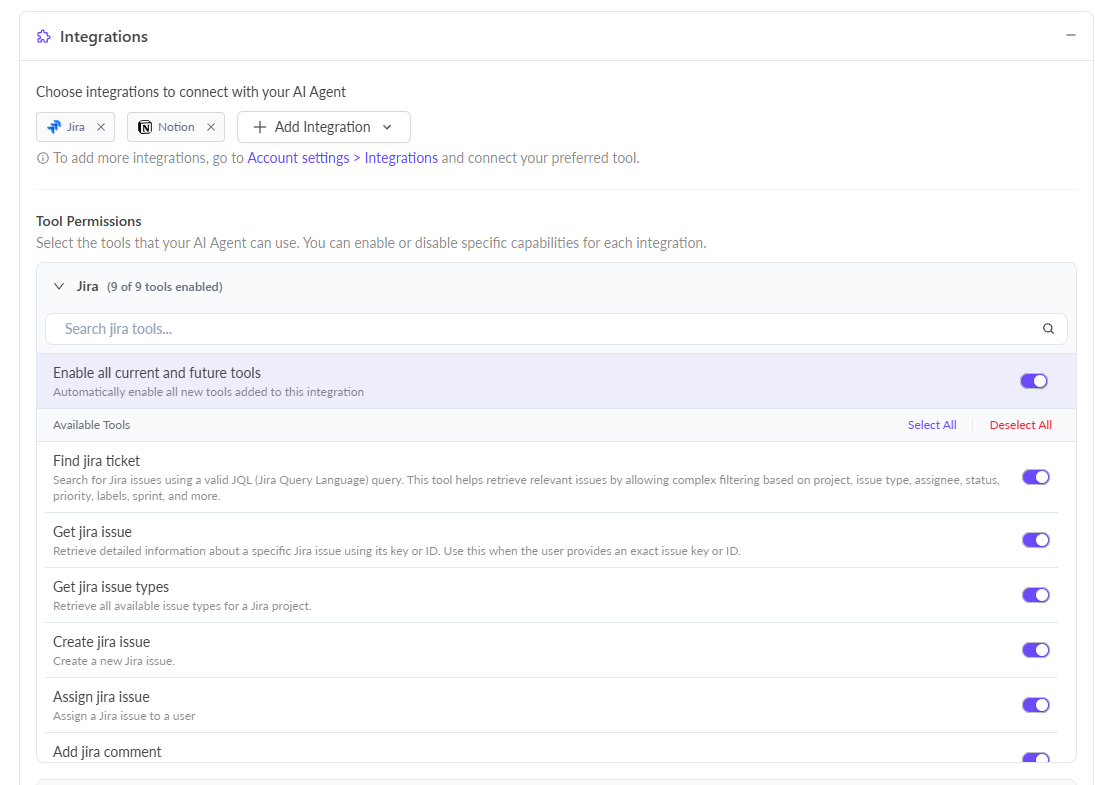Click the Integrations puzzle icon

tap(44, 37)
